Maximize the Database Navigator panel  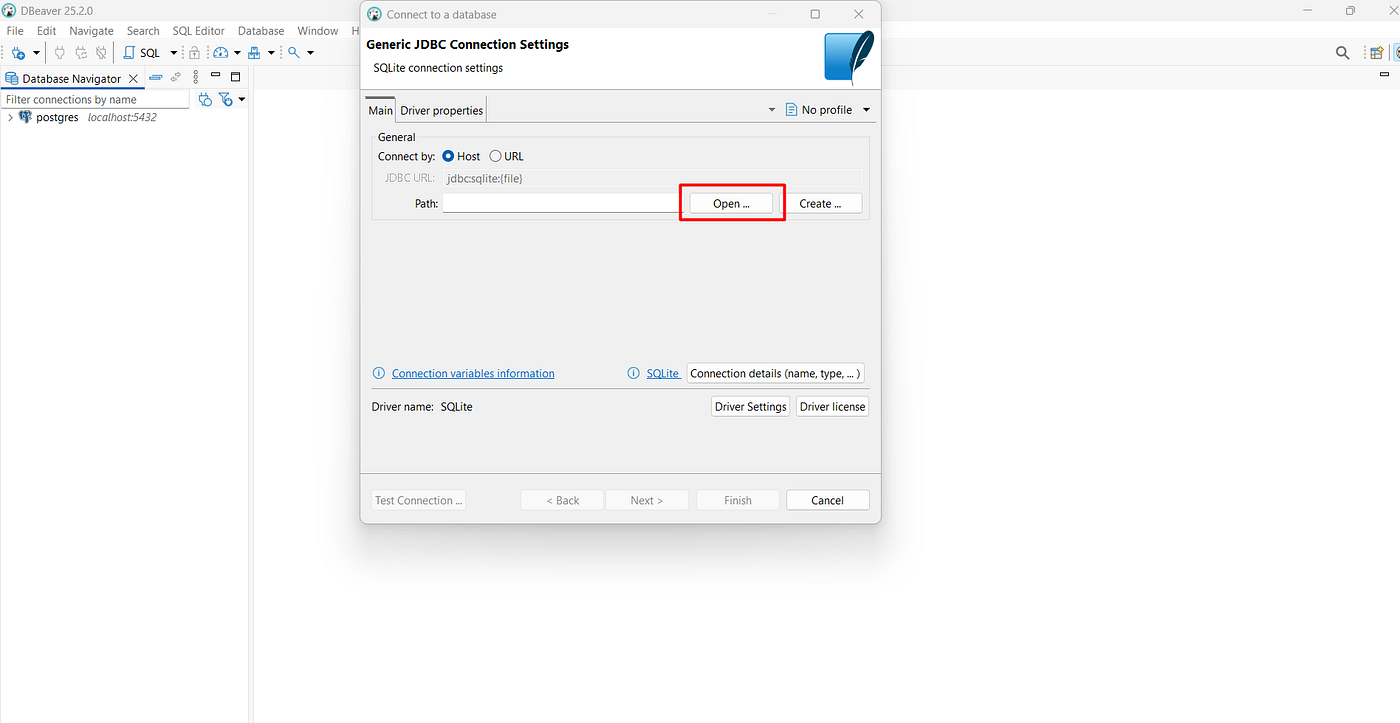[x=236, y=77]
